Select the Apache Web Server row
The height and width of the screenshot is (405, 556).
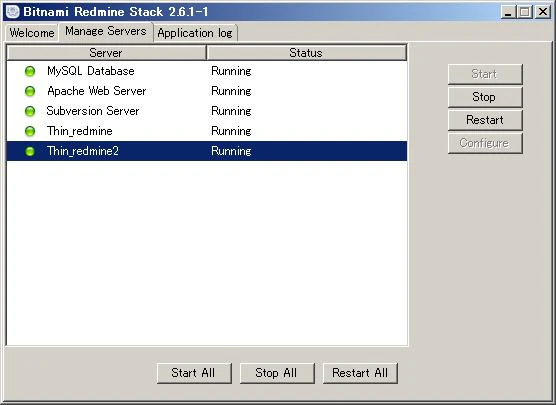(x=207, y=91)
